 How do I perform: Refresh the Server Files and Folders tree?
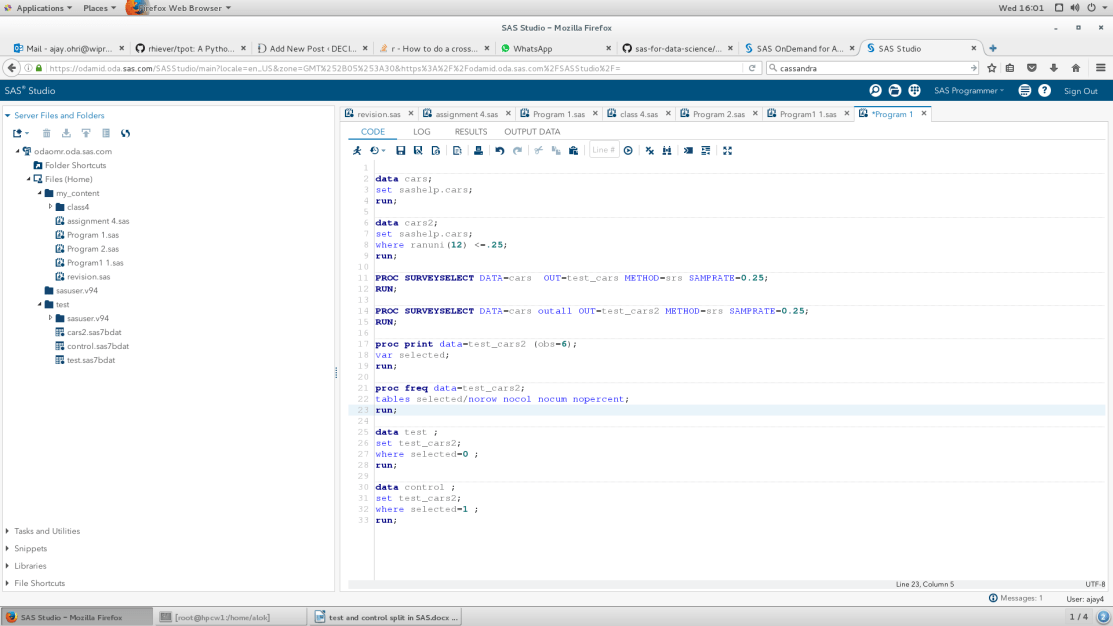pos(126,133)
